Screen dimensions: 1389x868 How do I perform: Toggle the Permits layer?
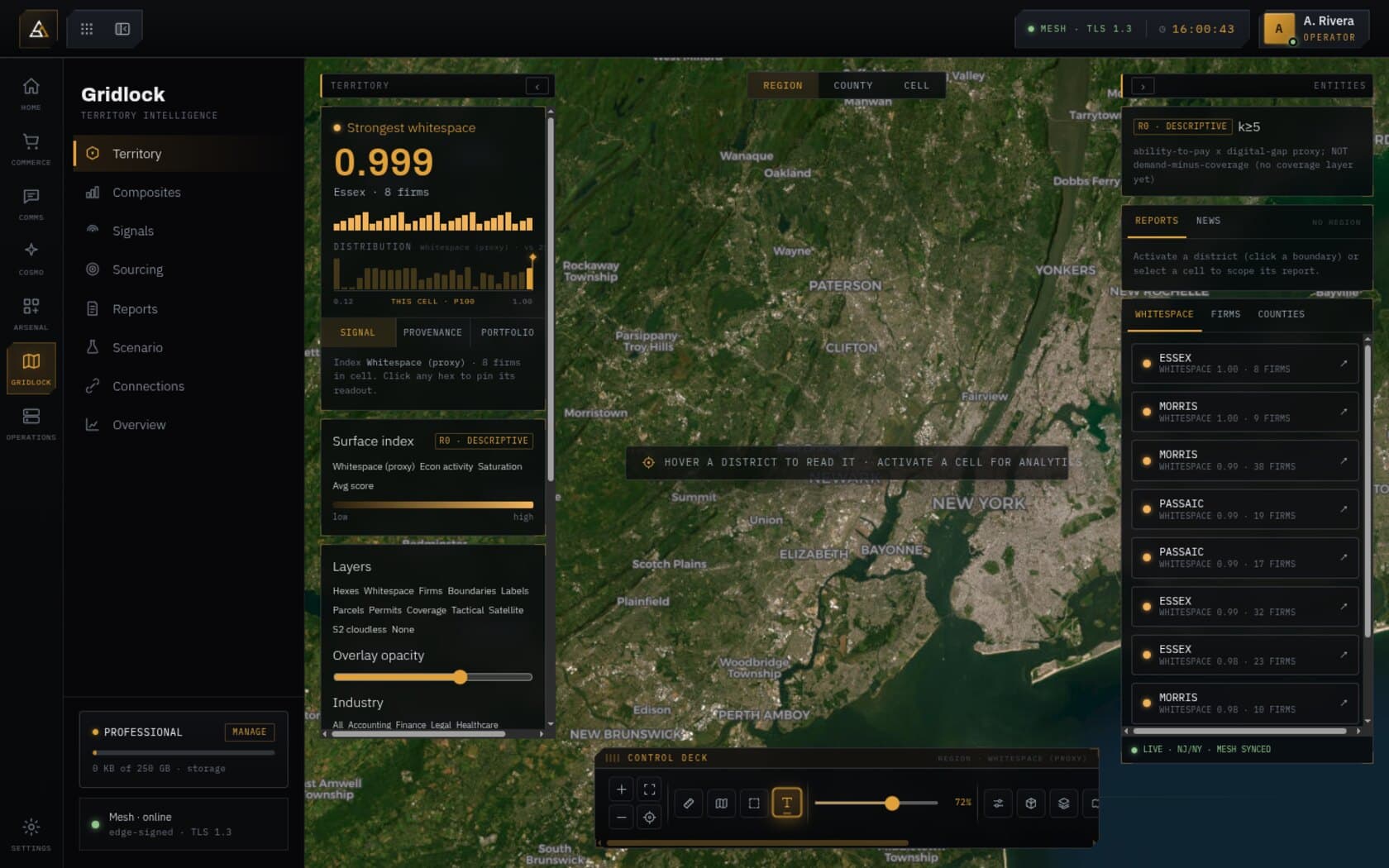click(x=385, y=610)
